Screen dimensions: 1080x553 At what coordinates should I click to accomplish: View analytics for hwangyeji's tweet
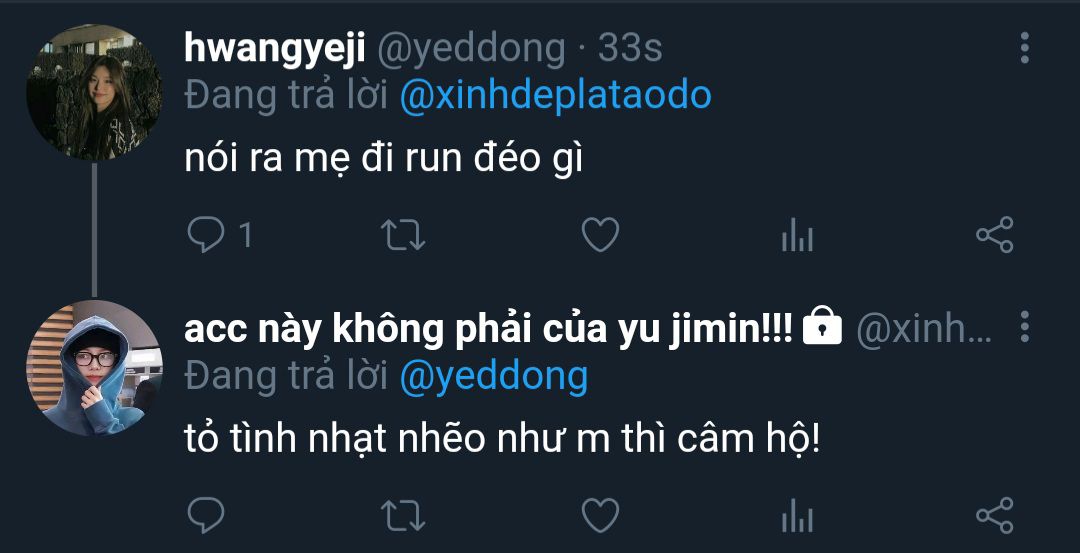797,235
